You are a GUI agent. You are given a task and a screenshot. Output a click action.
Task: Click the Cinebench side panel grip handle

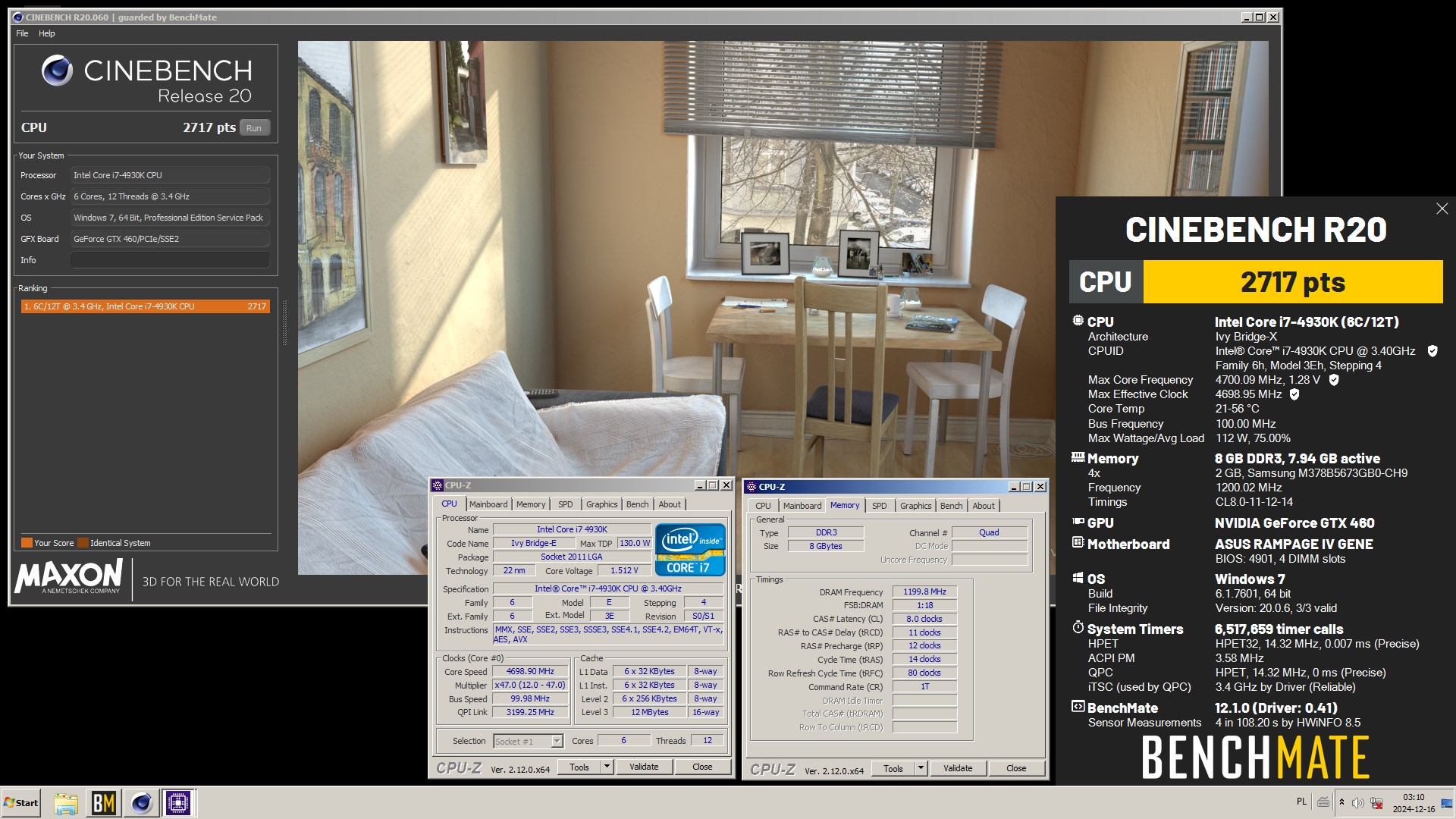(x=285, y=324)
